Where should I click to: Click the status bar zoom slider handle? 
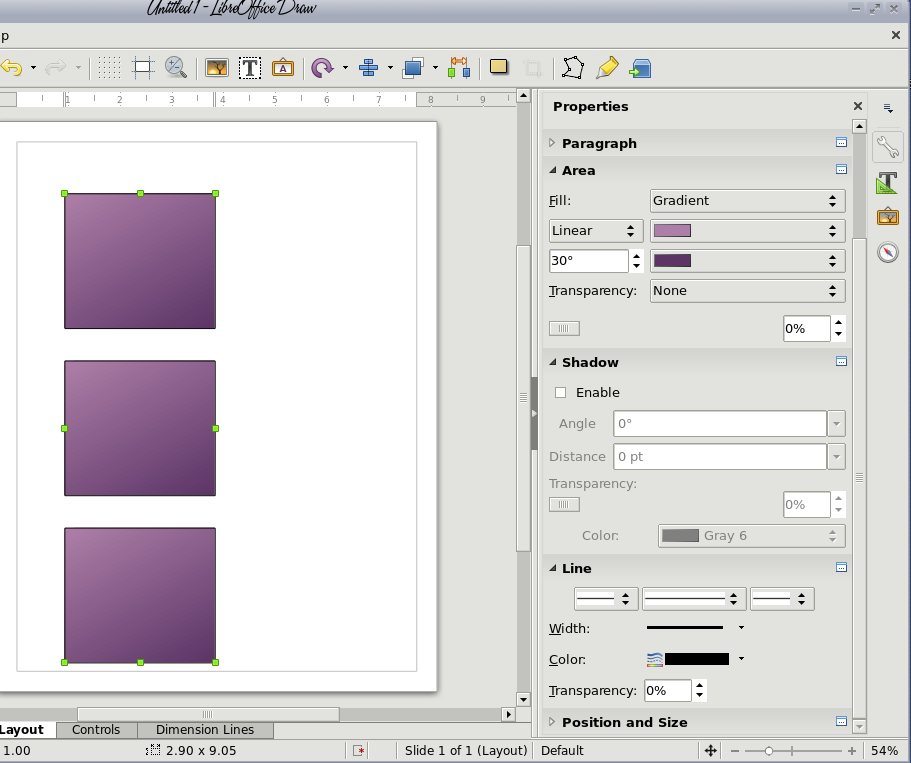(769, 751)
